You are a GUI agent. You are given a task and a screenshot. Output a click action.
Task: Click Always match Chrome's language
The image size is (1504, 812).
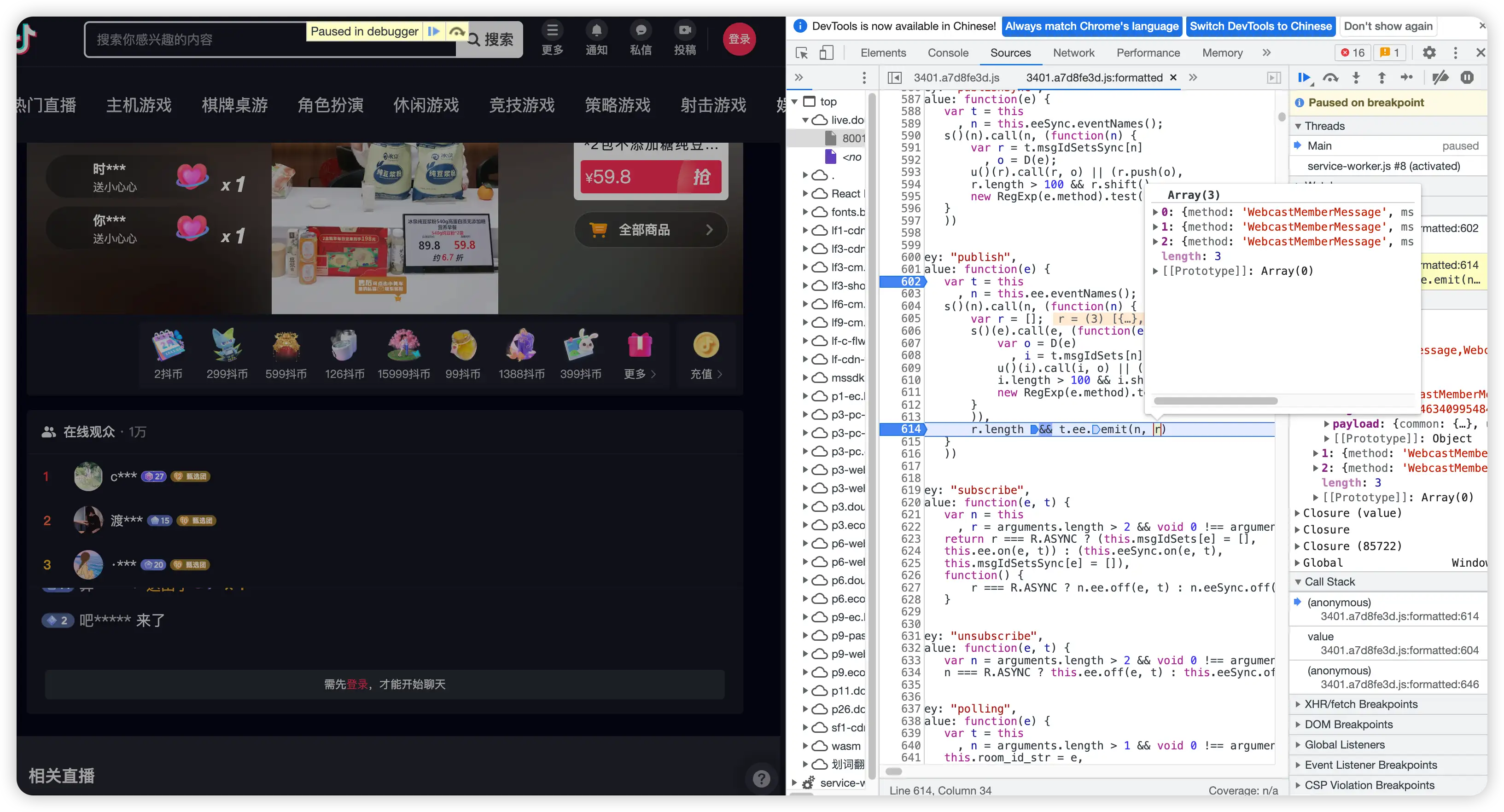click(1092, 26)
